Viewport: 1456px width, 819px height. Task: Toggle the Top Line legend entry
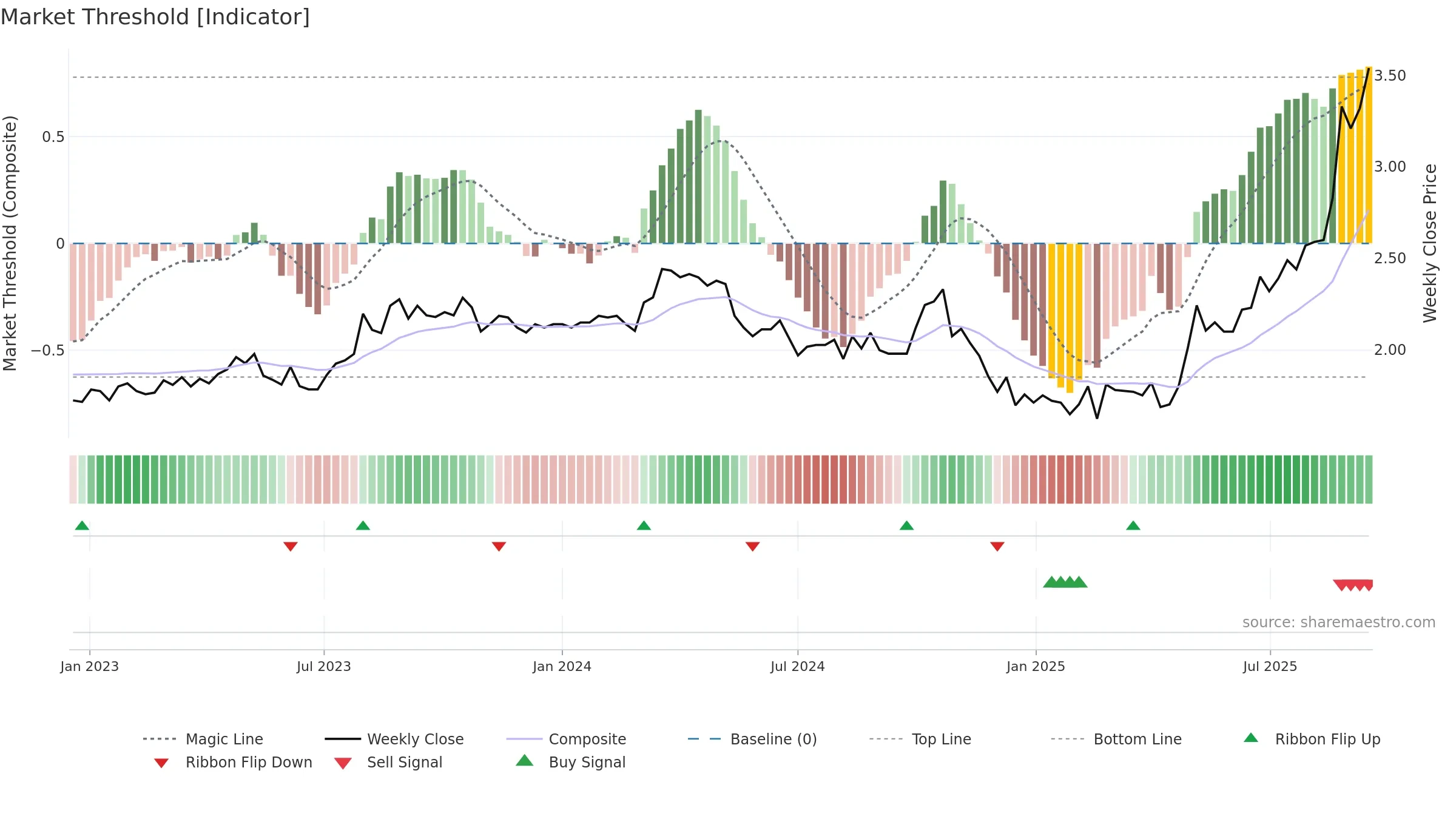920,739
